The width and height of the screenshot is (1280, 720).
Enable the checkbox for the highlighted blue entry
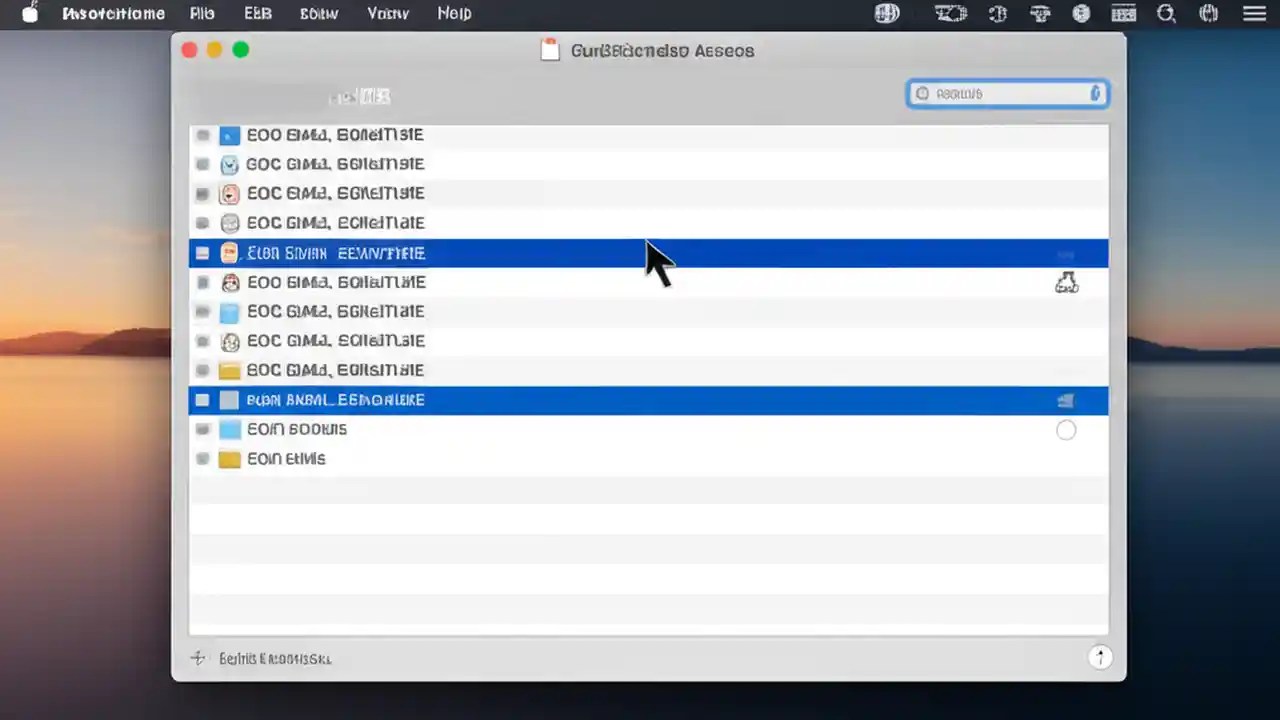[x=202, y=253]
